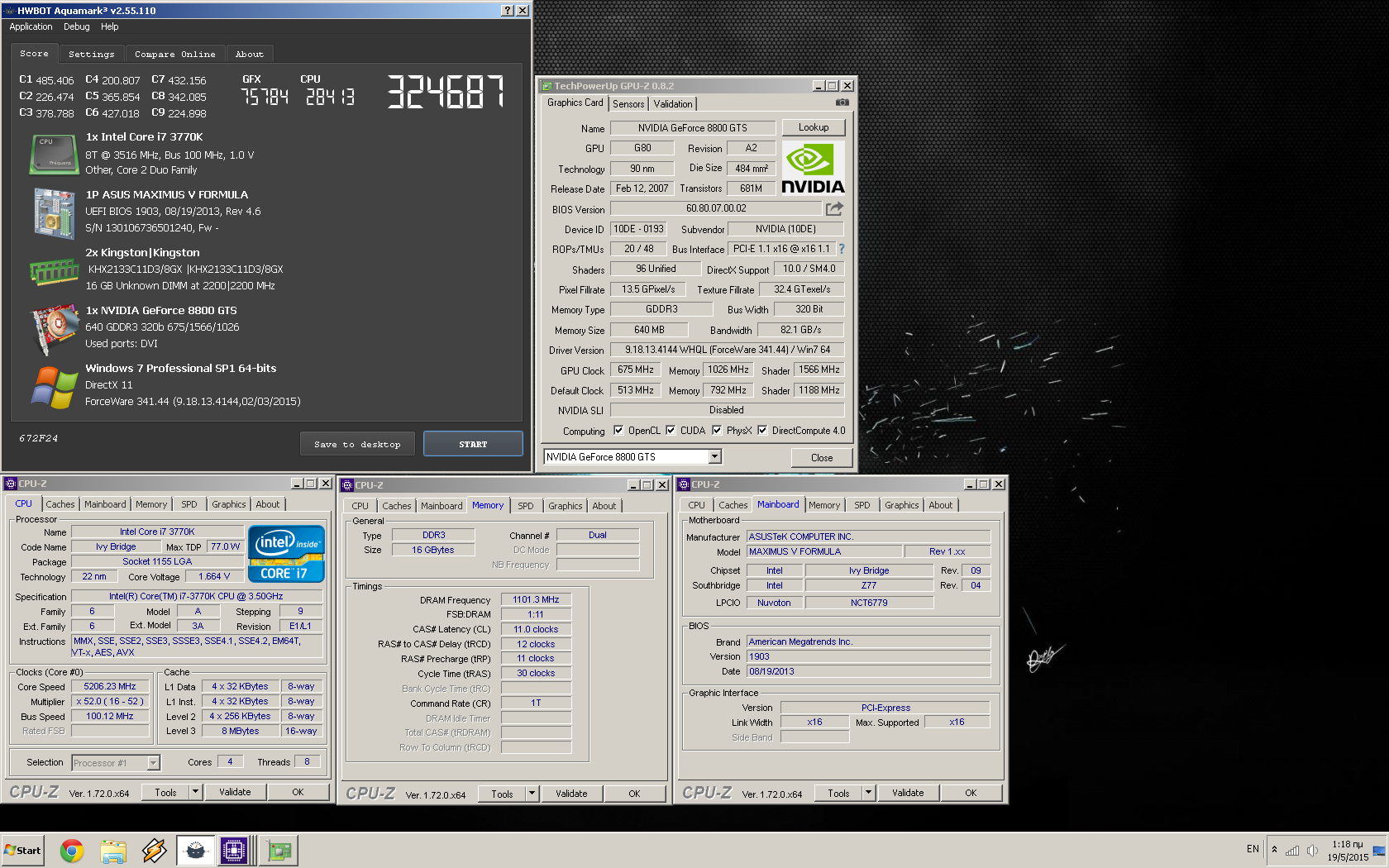Toggle the PhysX checkbox in GPU-Z

[717, 430]
